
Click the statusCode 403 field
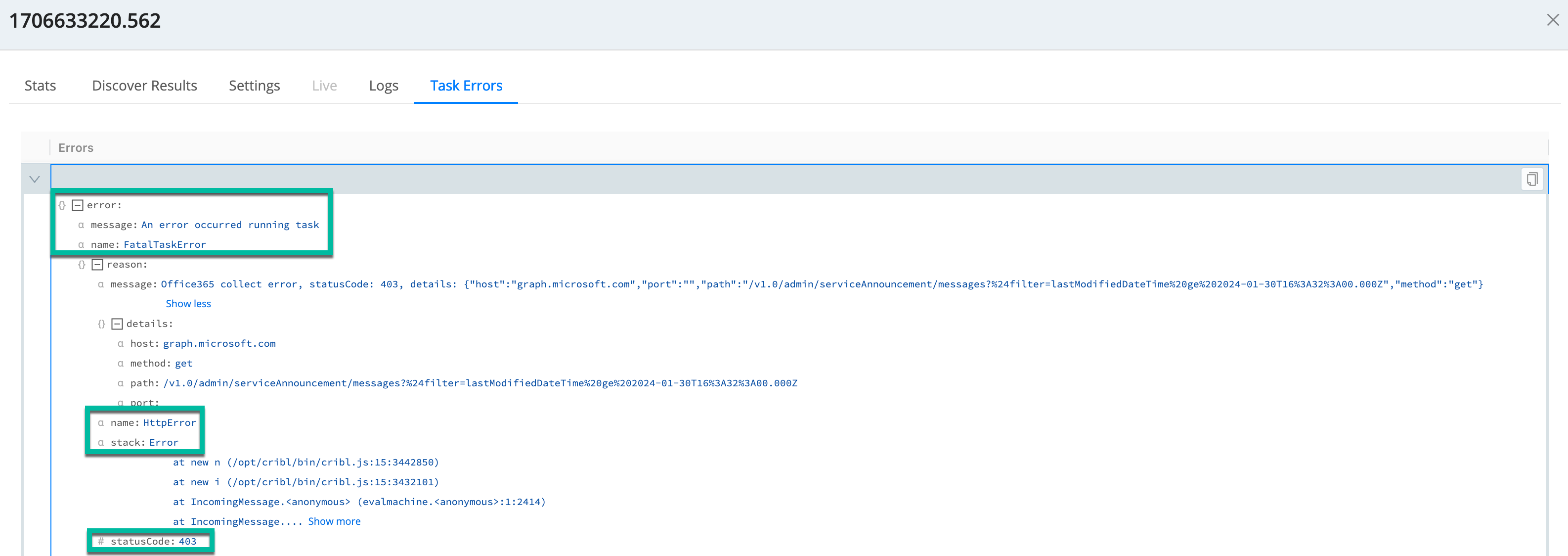153,541
